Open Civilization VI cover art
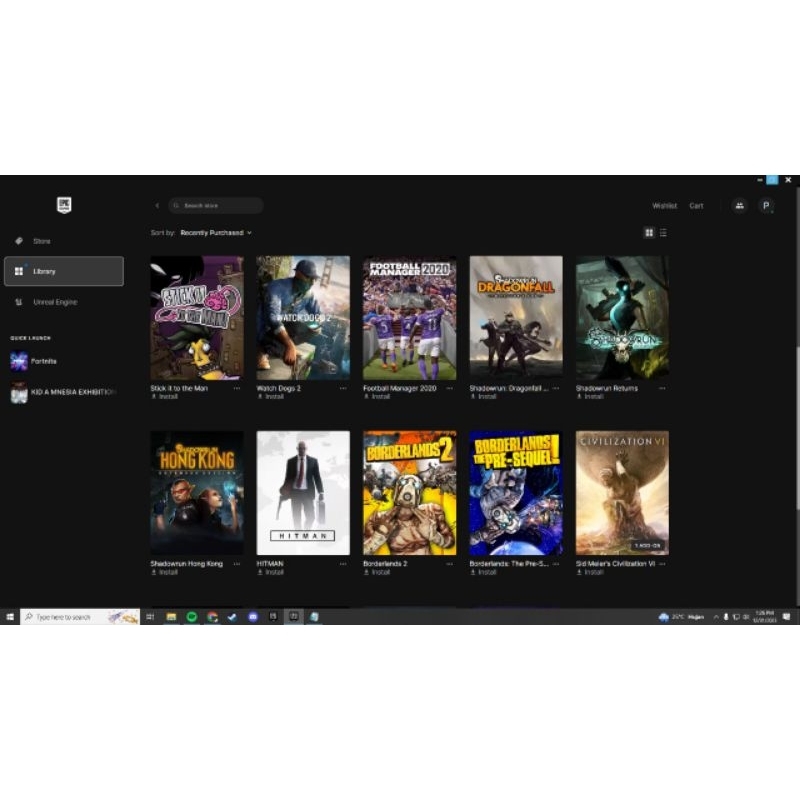Screen dimensions: 800x800 [622, 493]
